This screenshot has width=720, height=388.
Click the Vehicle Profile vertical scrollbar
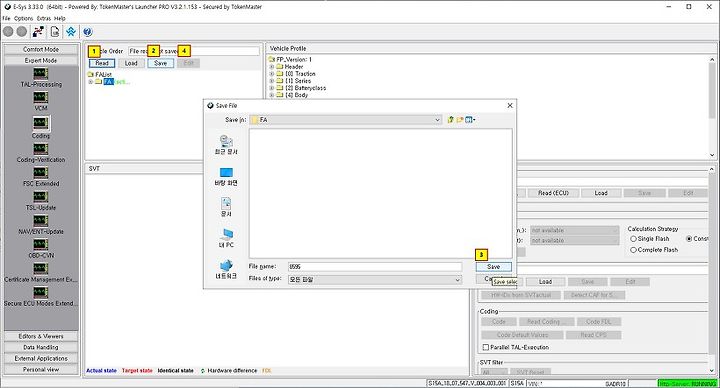point(712,107)
